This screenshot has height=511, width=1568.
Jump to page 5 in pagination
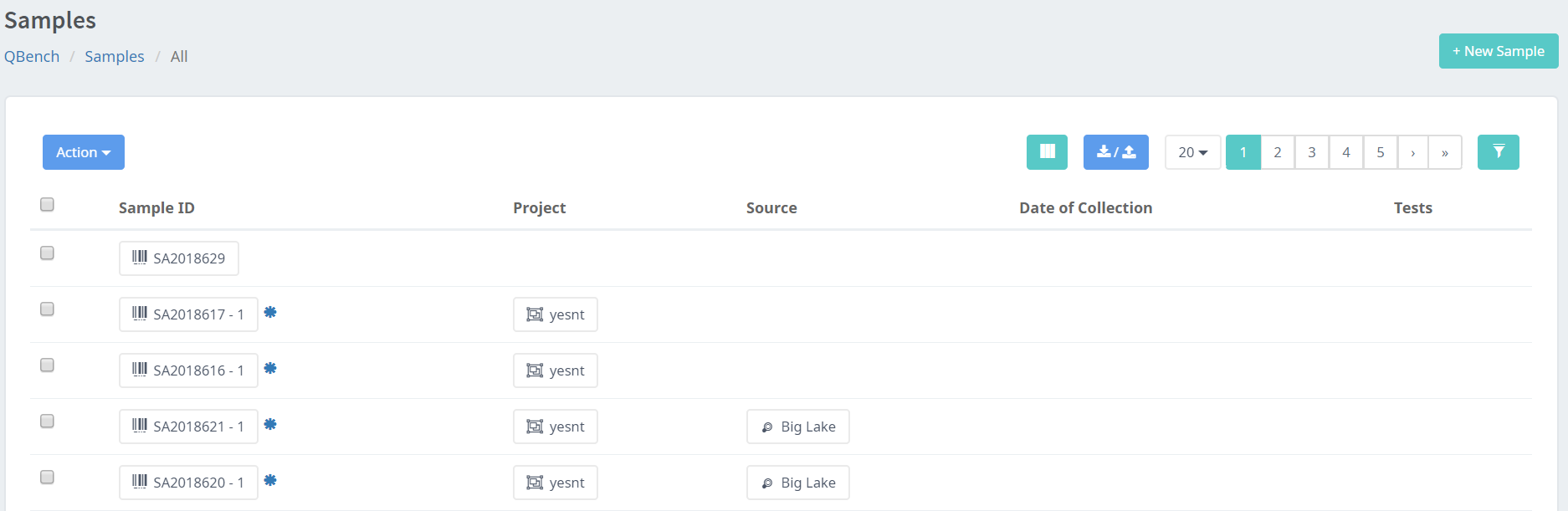(1381, 152)
